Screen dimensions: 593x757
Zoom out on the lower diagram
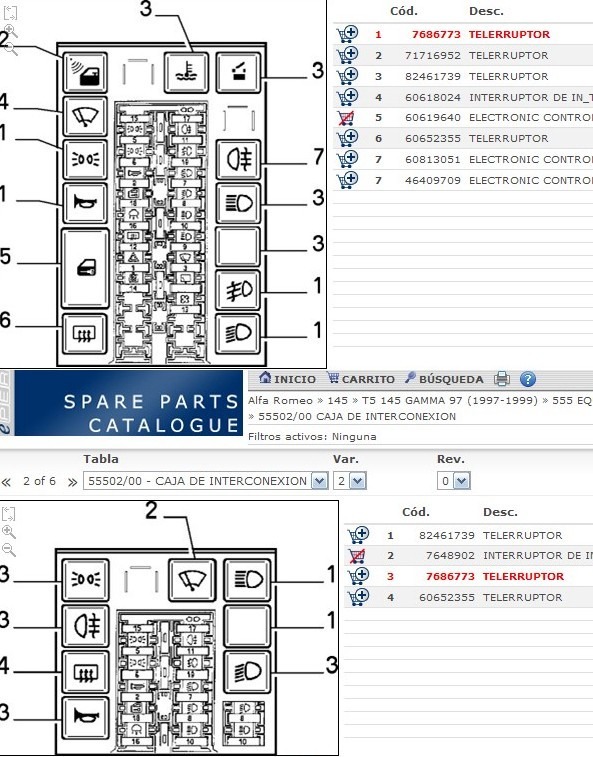point(9,549)
